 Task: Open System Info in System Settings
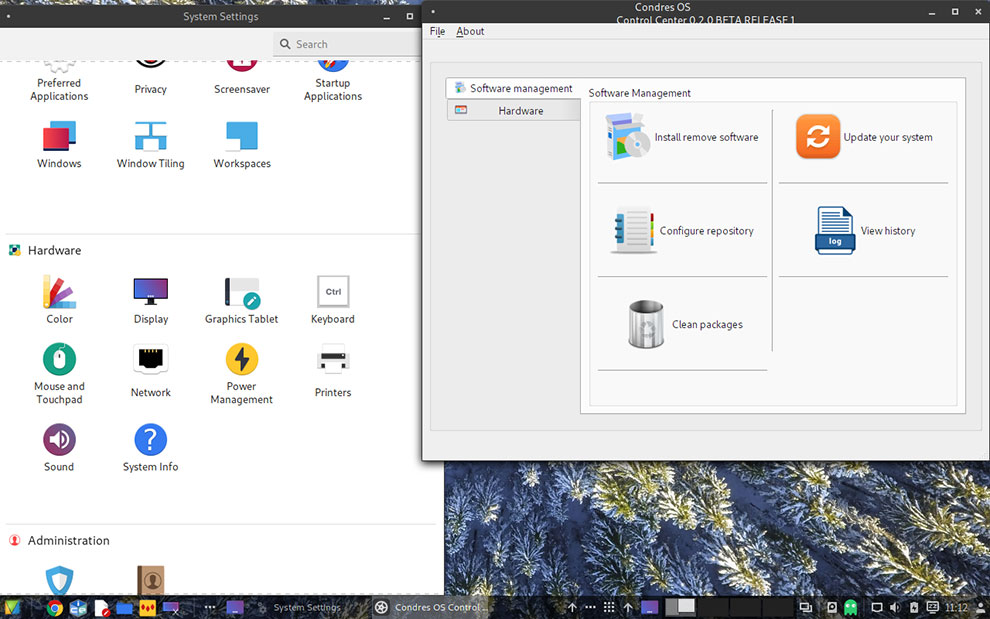pyautogui.click(x=150, y=448)
